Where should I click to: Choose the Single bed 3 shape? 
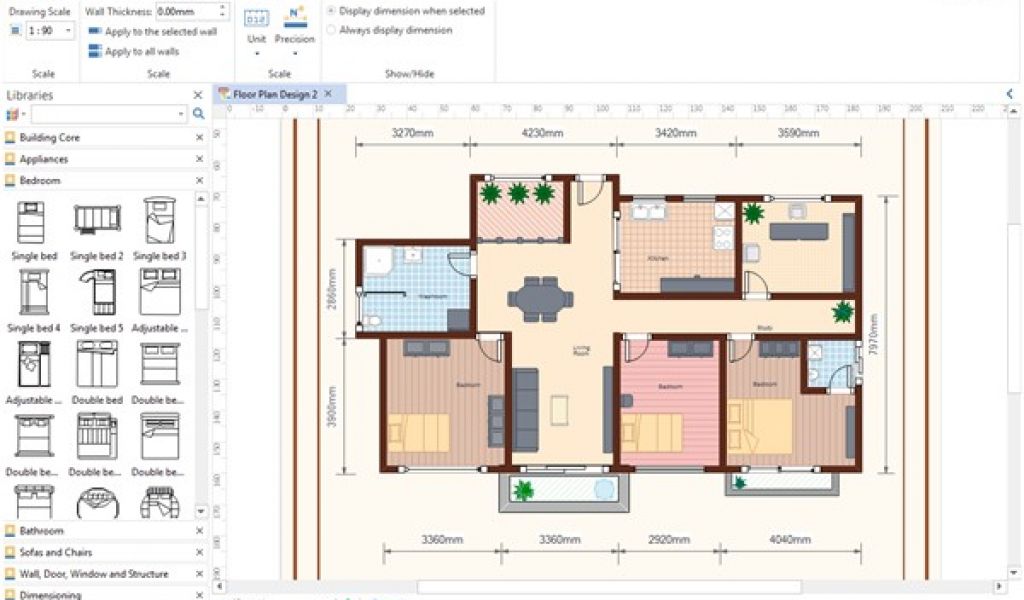coord(160,222)
